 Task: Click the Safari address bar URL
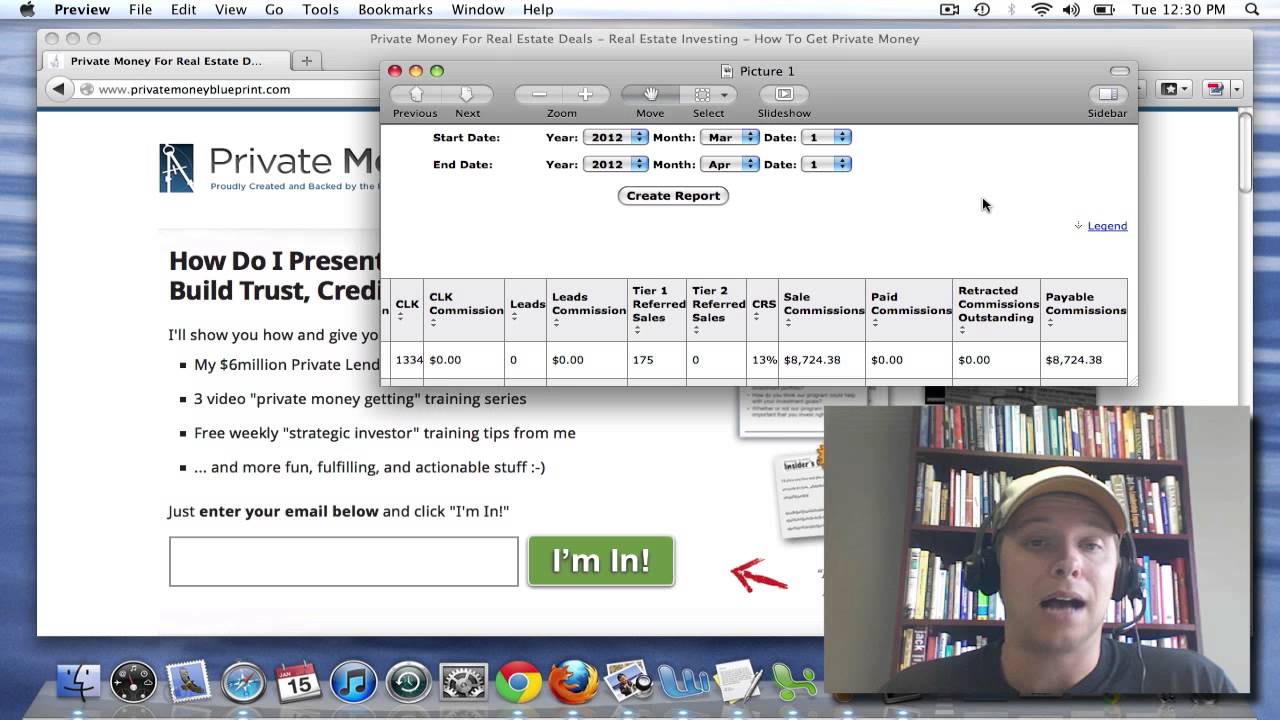pos(194,89)
